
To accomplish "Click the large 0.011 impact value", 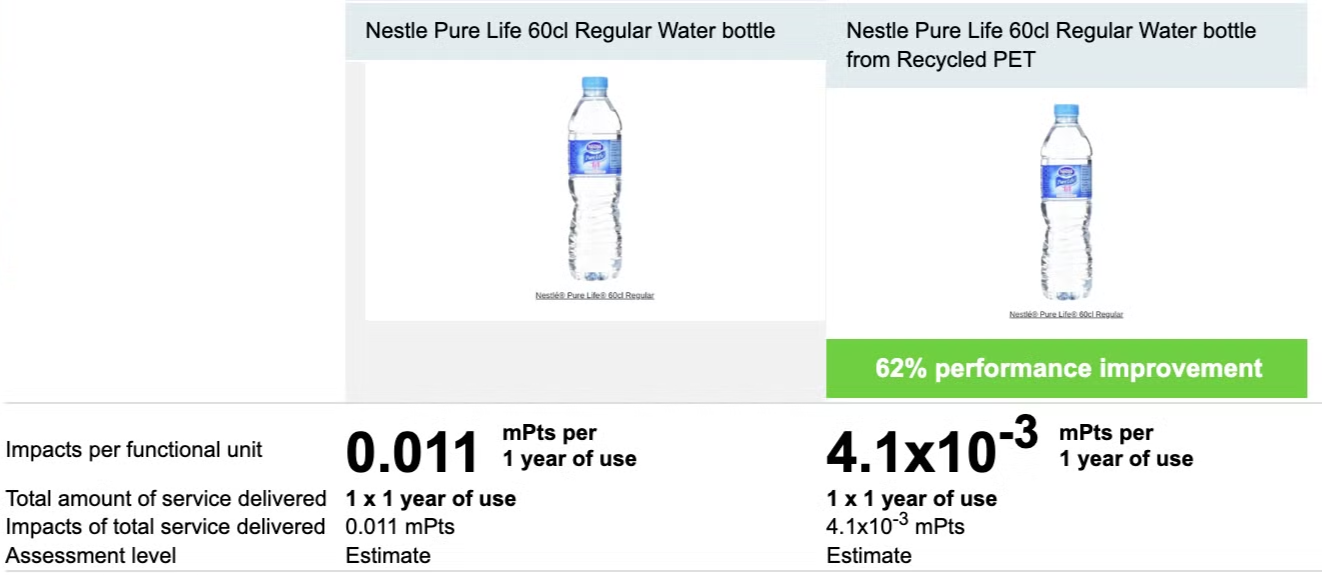I will [x=412, y=452].
